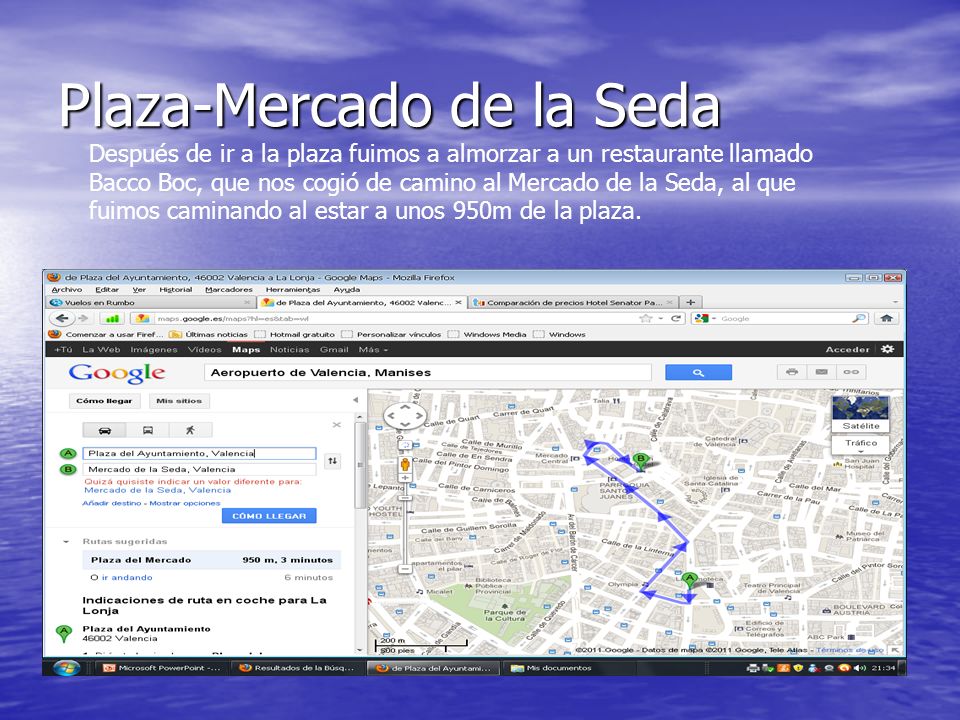The width and height of the screenshot is (960, 720).
Task: Click Añadir destino link
Action: [x=113, y=503]
